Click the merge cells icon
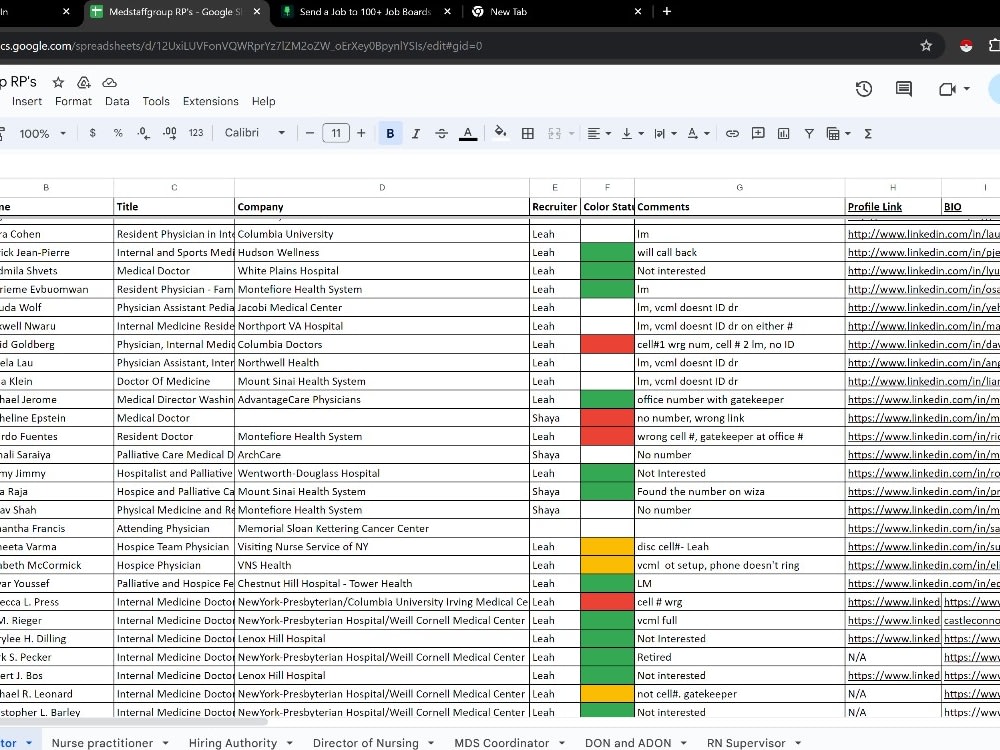Screen dimensions: 1000x750 [x=554, y=133]
